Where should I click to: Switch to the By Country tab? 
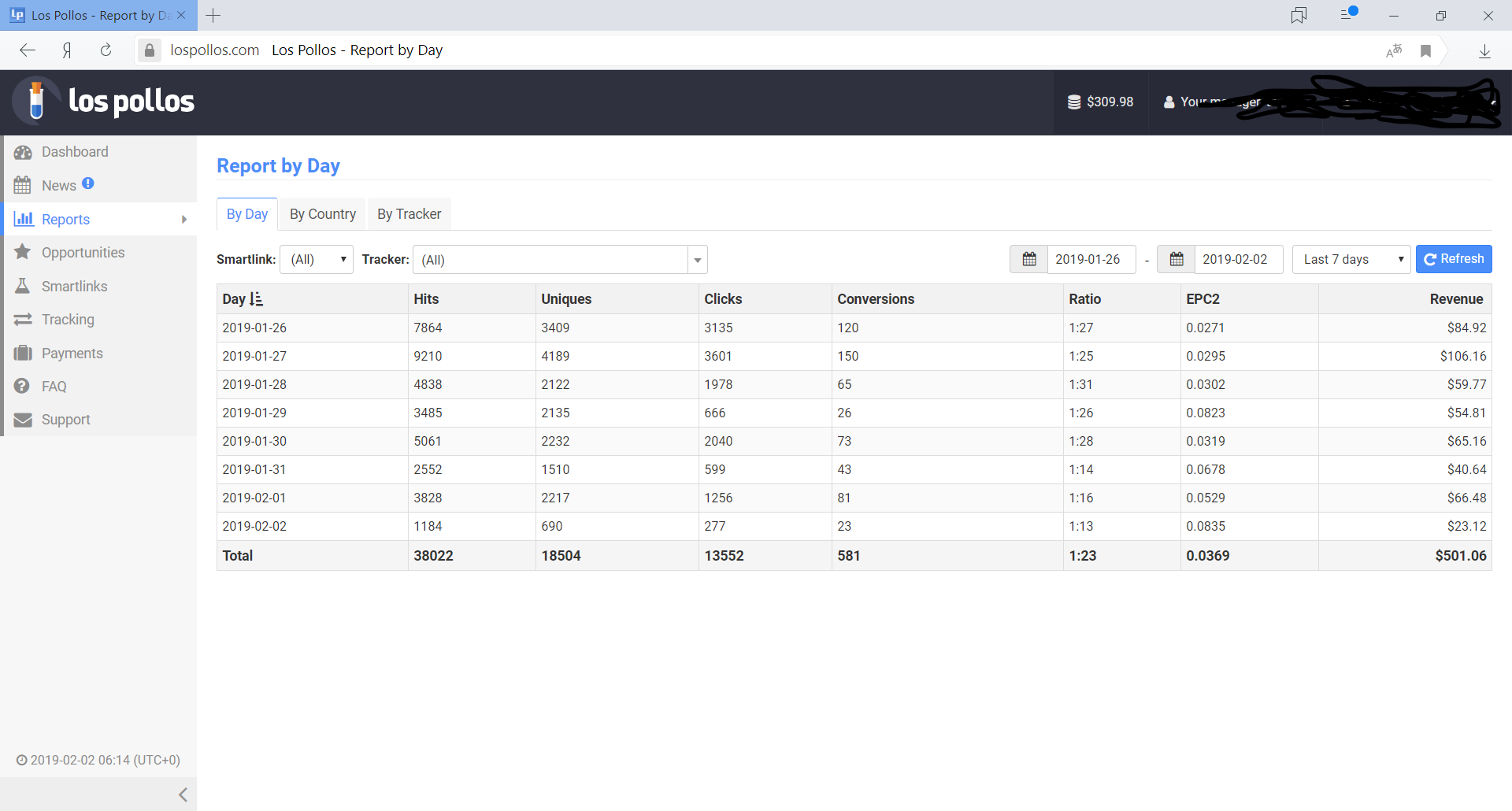(322, 214)
